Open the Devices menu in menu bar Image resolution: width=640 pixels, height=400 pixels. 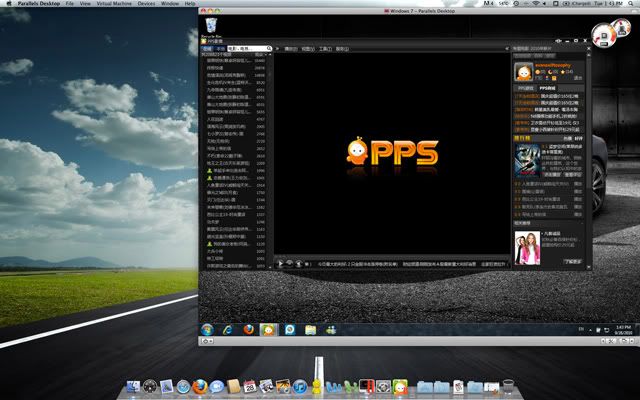pos(146,4)
